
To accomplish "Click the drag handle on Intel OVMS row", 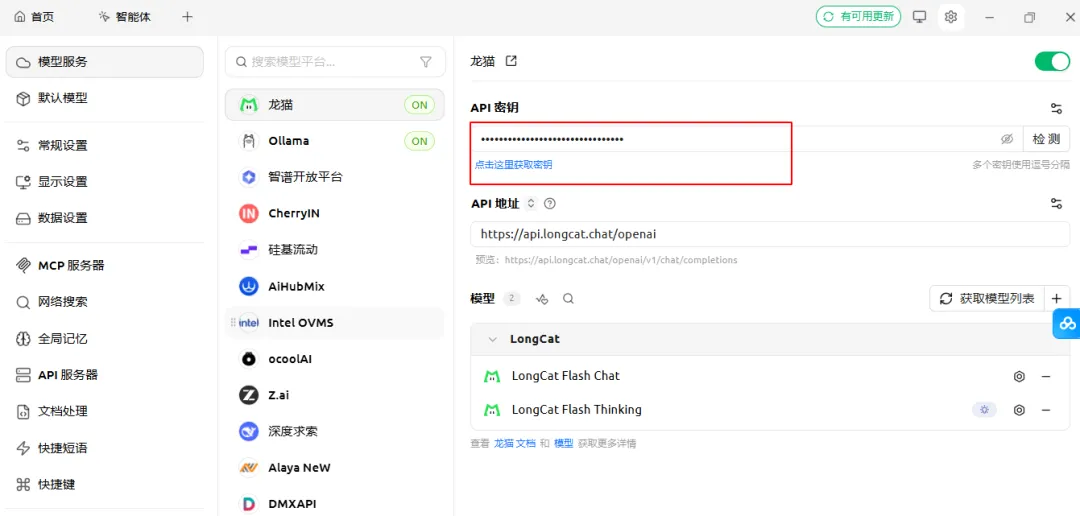I will pyautogui.click(x=233, y=322).
